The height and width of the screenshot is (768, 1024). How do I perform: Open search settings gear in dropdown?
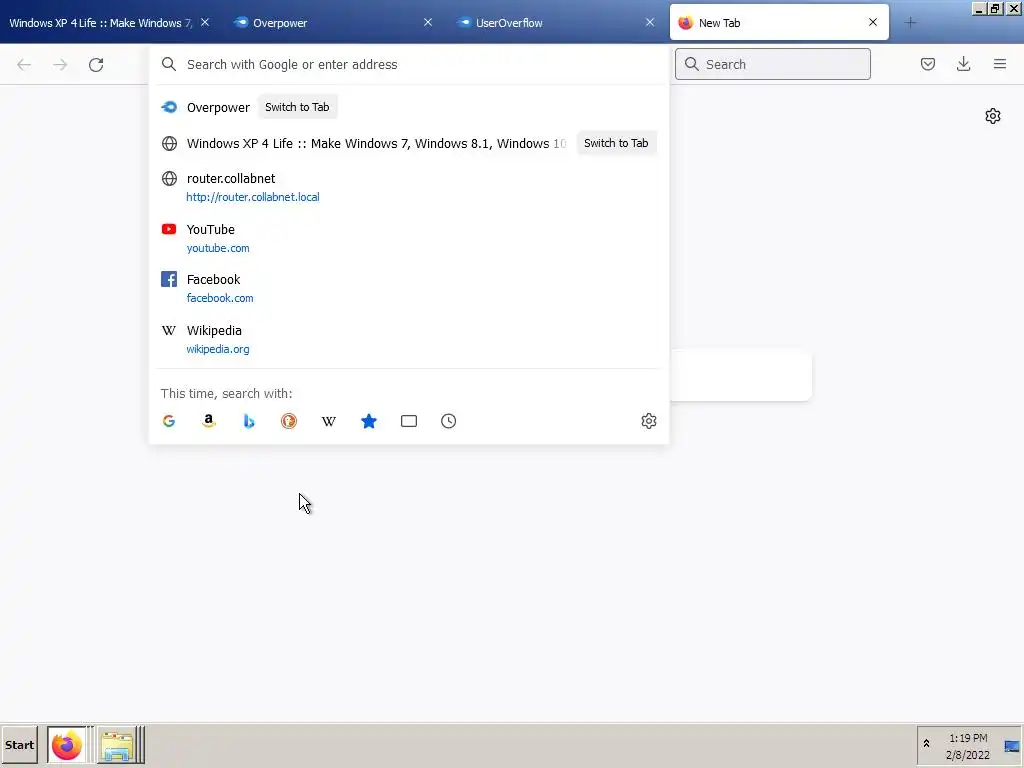648,421
